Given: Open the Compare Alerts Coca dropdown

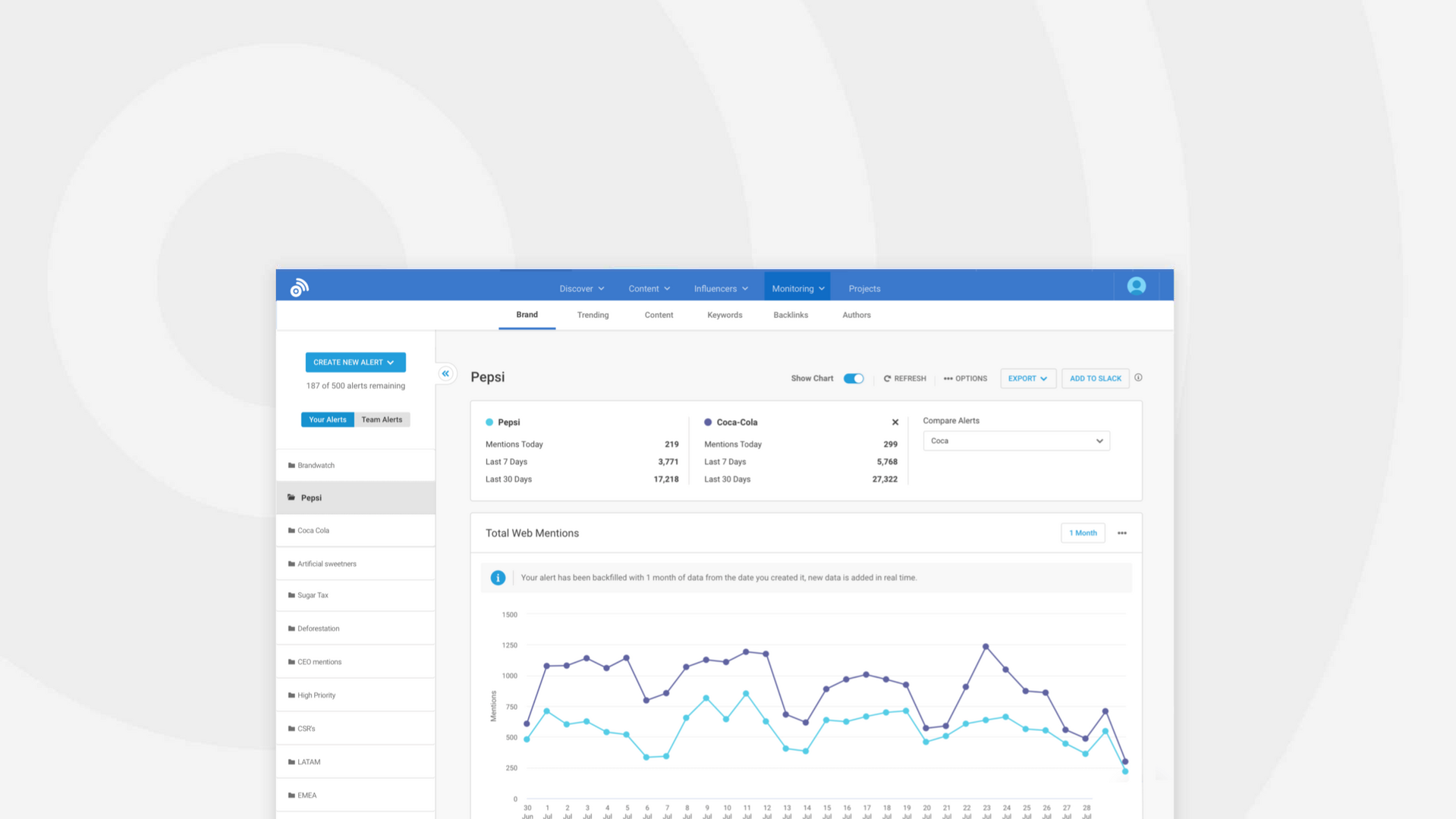Looking at the screenshot, I should point(1016,441).
